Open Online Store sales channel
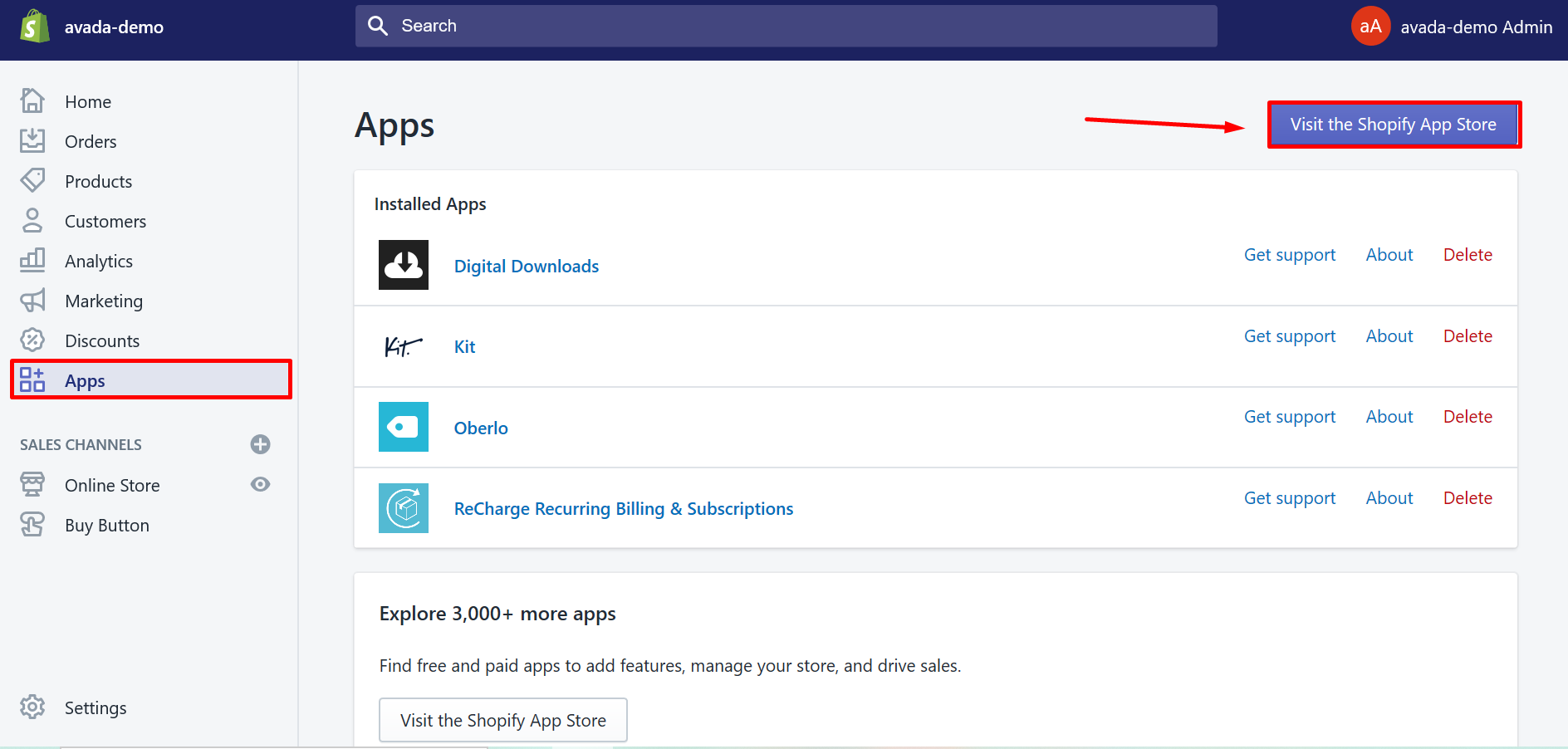This screenshot has width=1568, height=749. pyautogui.click(x=112, y=485)
